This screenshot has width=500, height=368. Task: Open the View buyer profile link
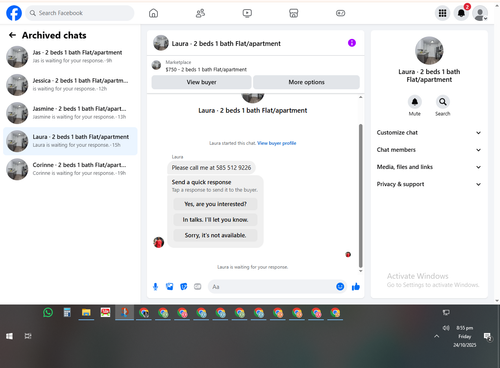pyautogui.click(x=277, y=143)
